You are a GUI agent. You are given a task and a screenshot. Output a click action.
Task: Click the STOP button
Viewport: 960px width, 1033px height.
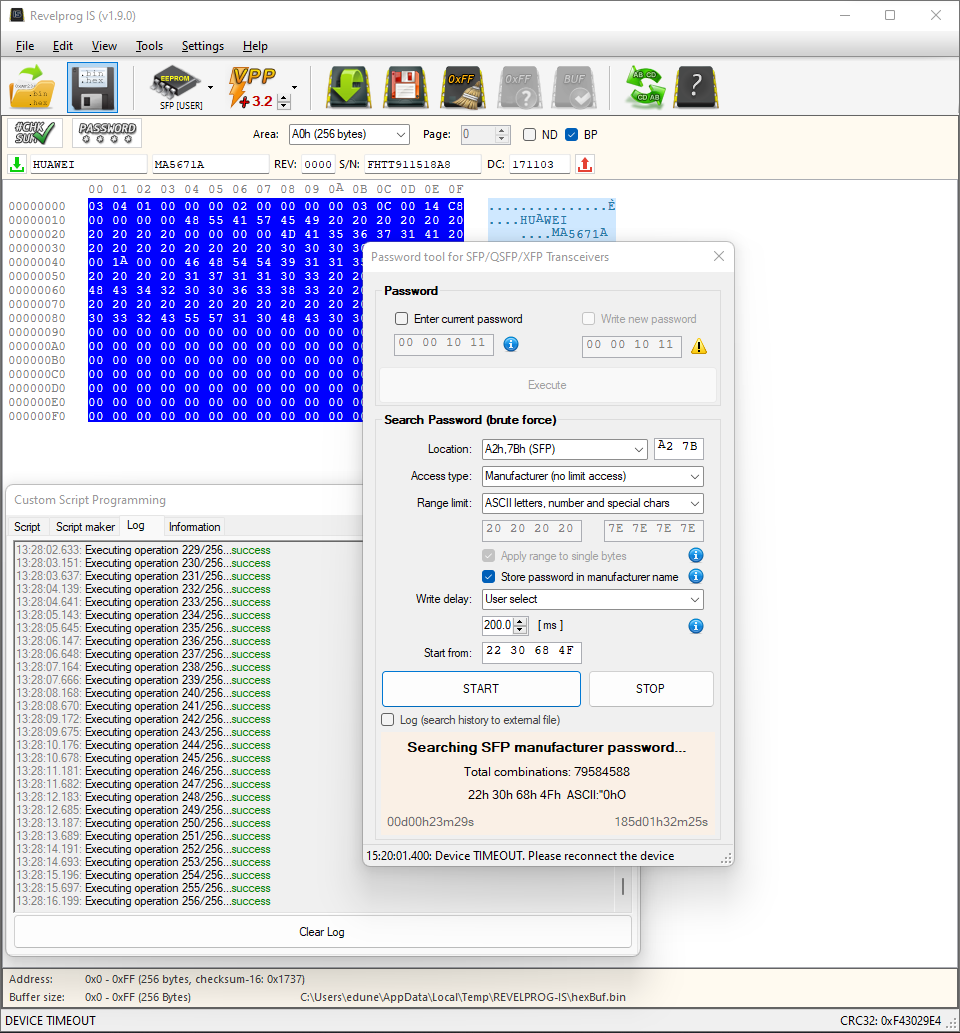pos(650,689)
